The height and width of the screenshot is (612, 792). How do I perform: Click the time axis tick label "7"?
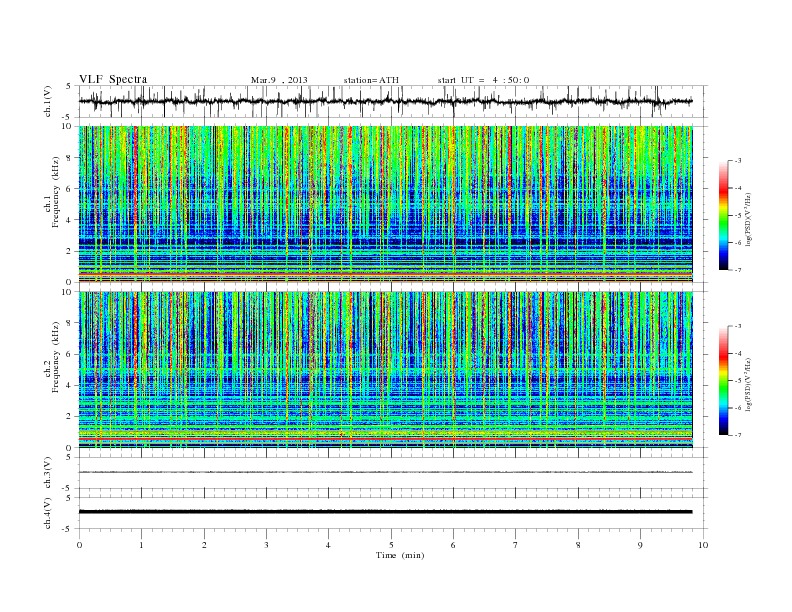click(x=516, y=545)
